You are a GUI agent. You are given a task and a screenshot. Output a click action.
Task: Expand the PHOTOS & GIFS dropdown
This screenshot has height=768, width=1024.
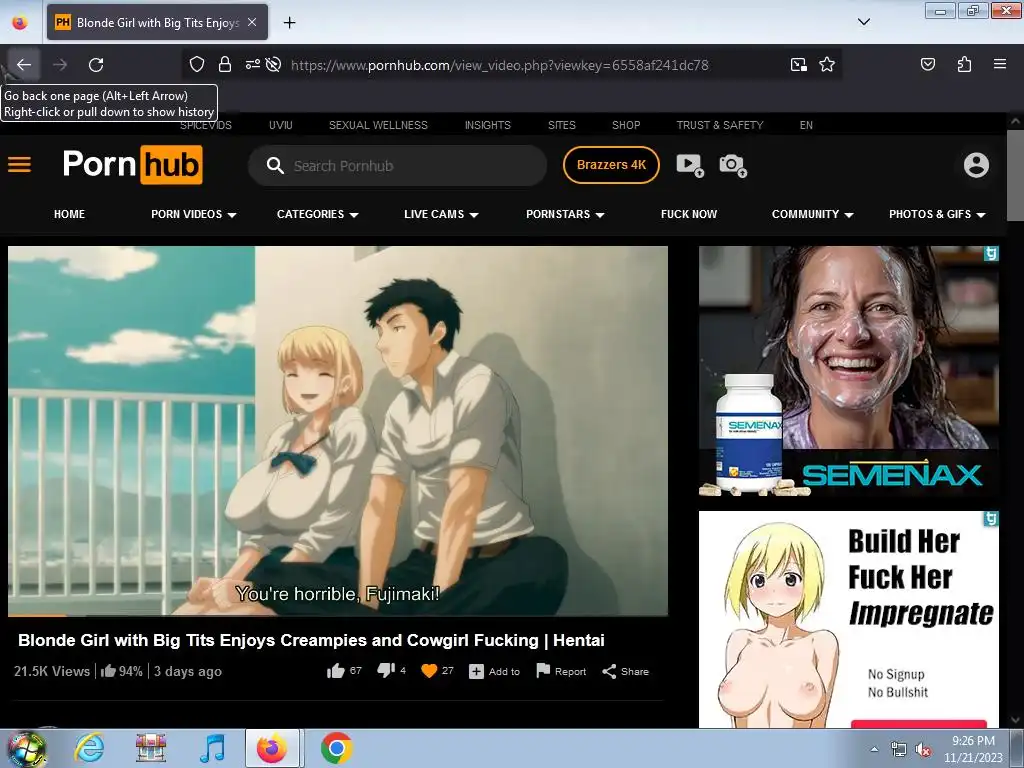936,214
